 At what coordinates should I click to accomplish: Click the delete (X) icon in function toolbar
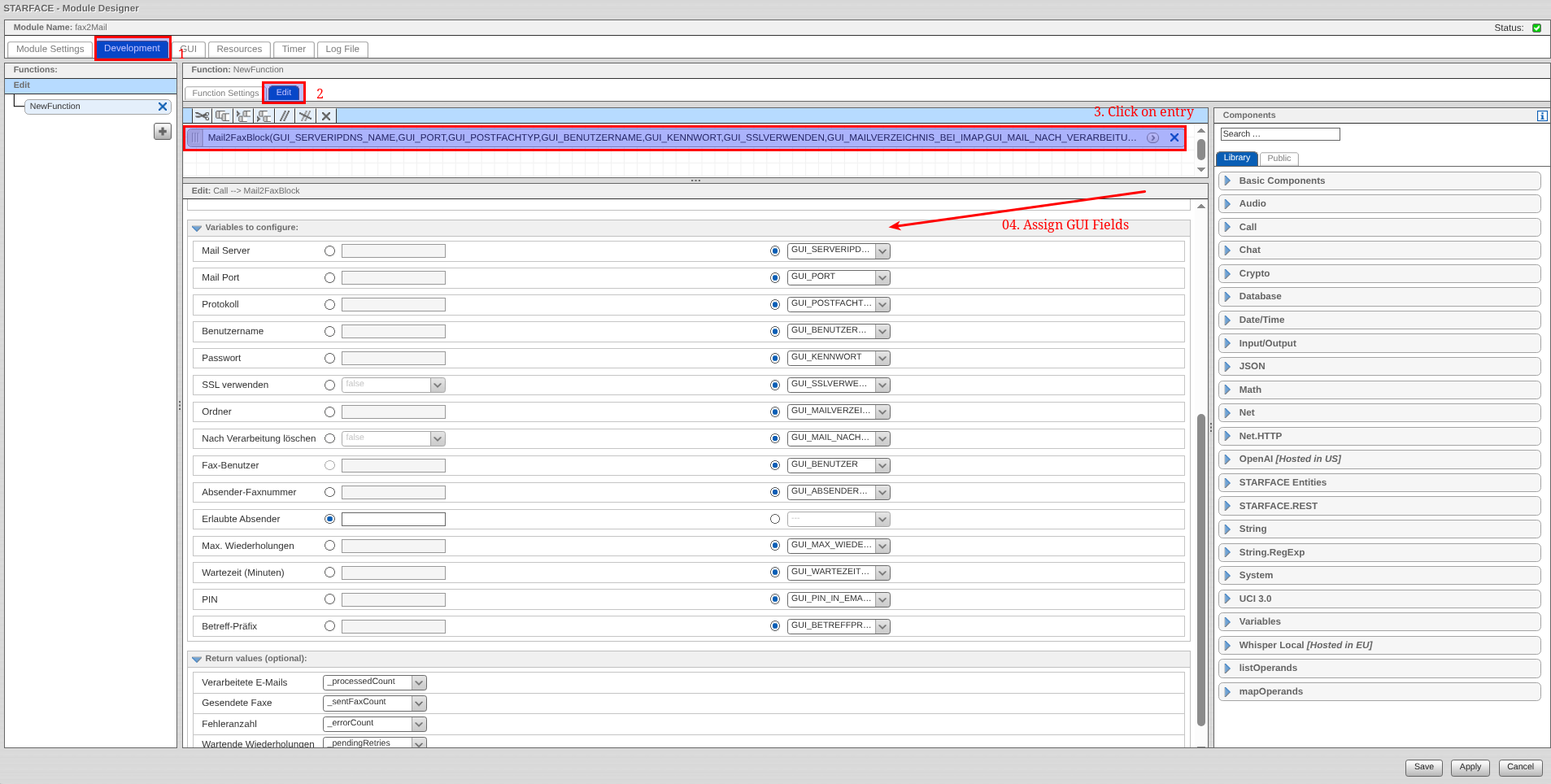[326, 116]
